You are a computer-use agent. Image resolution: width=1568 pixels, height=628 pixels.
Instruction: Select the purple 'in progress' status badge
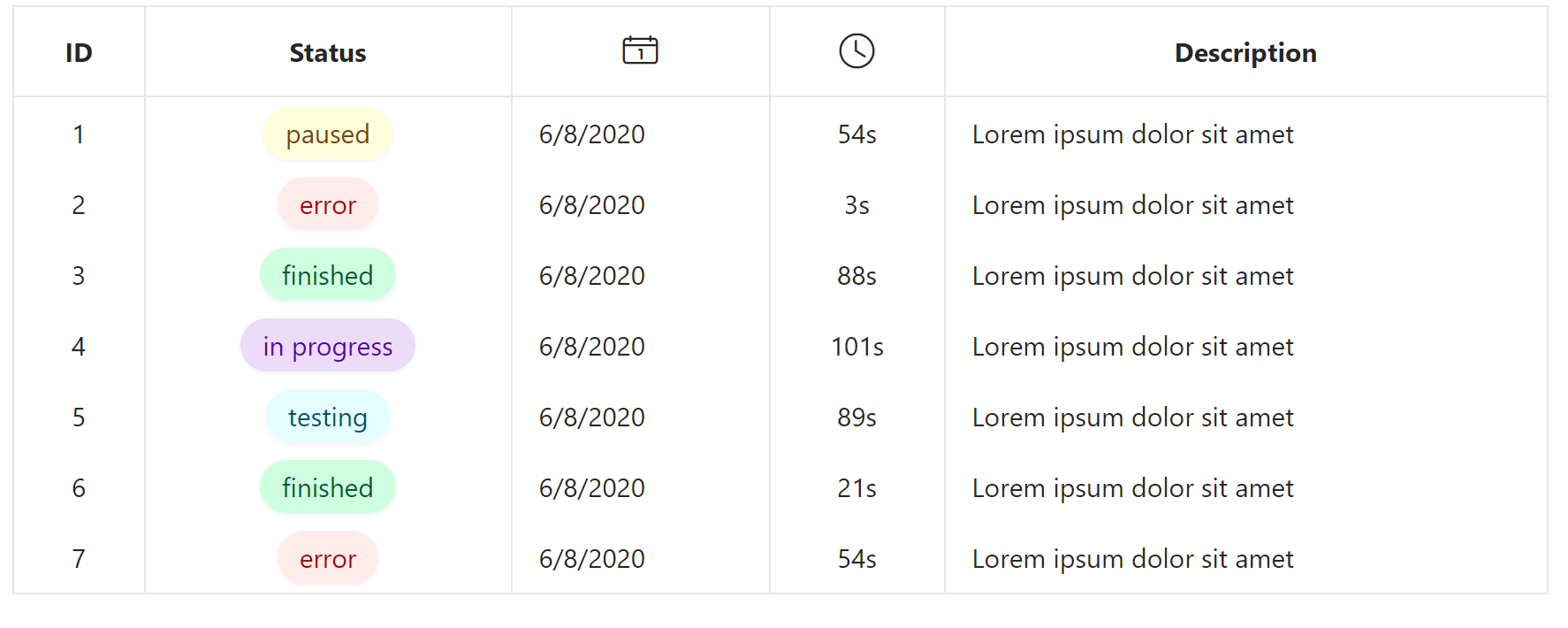click(x=328, y=347)
